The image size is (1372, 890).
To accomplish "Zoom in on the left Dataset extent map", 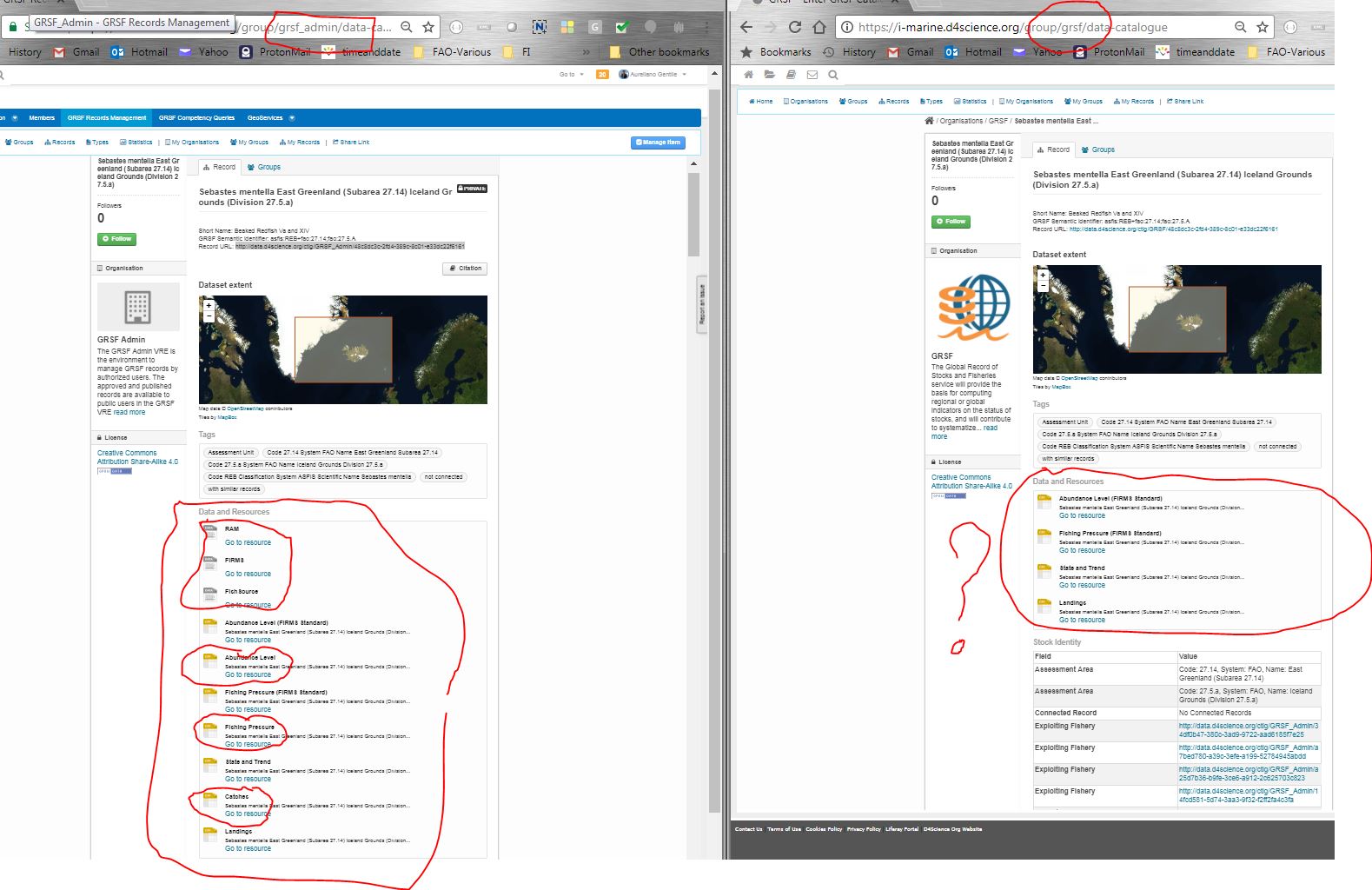I will coord(209,305).
